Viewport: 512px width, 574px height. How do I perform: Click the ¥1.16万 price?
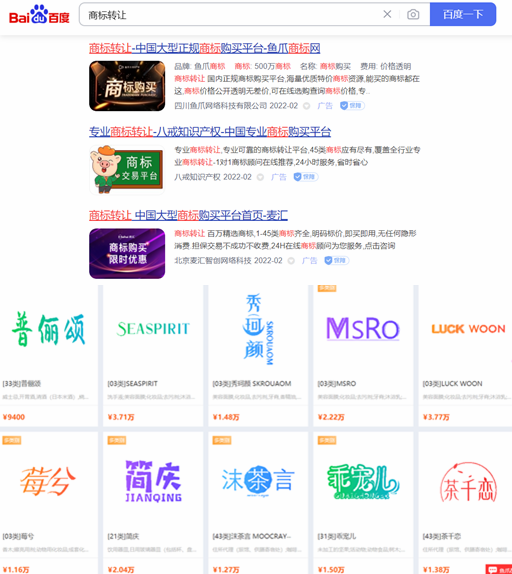click(16, 570)
